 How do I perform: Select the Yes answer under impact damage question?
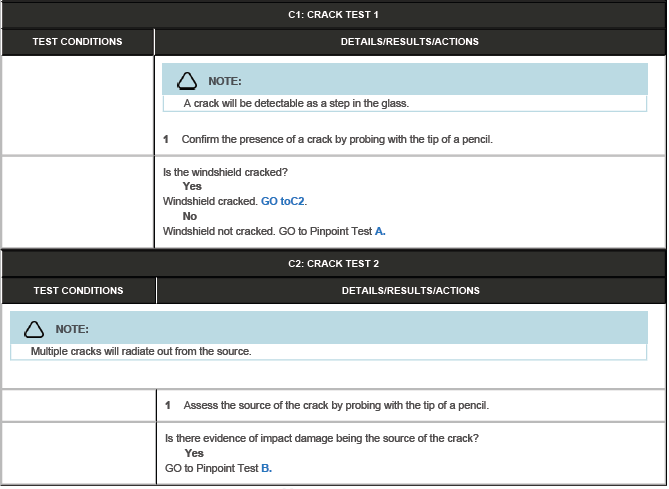coord(194,453)
